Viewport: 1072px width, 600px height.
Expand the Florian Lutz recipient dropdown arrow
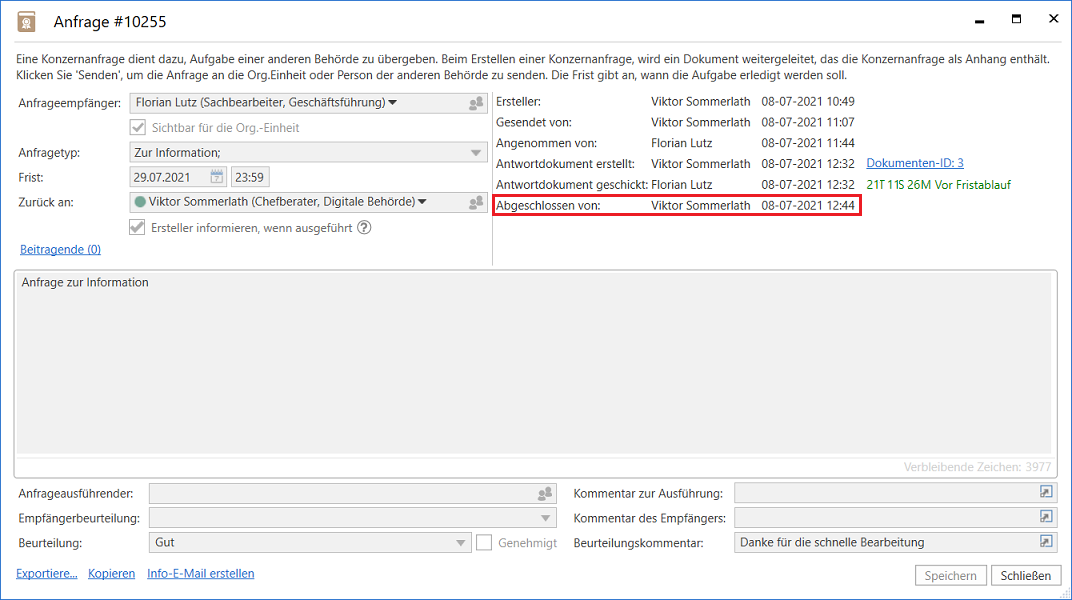(393, 102)
